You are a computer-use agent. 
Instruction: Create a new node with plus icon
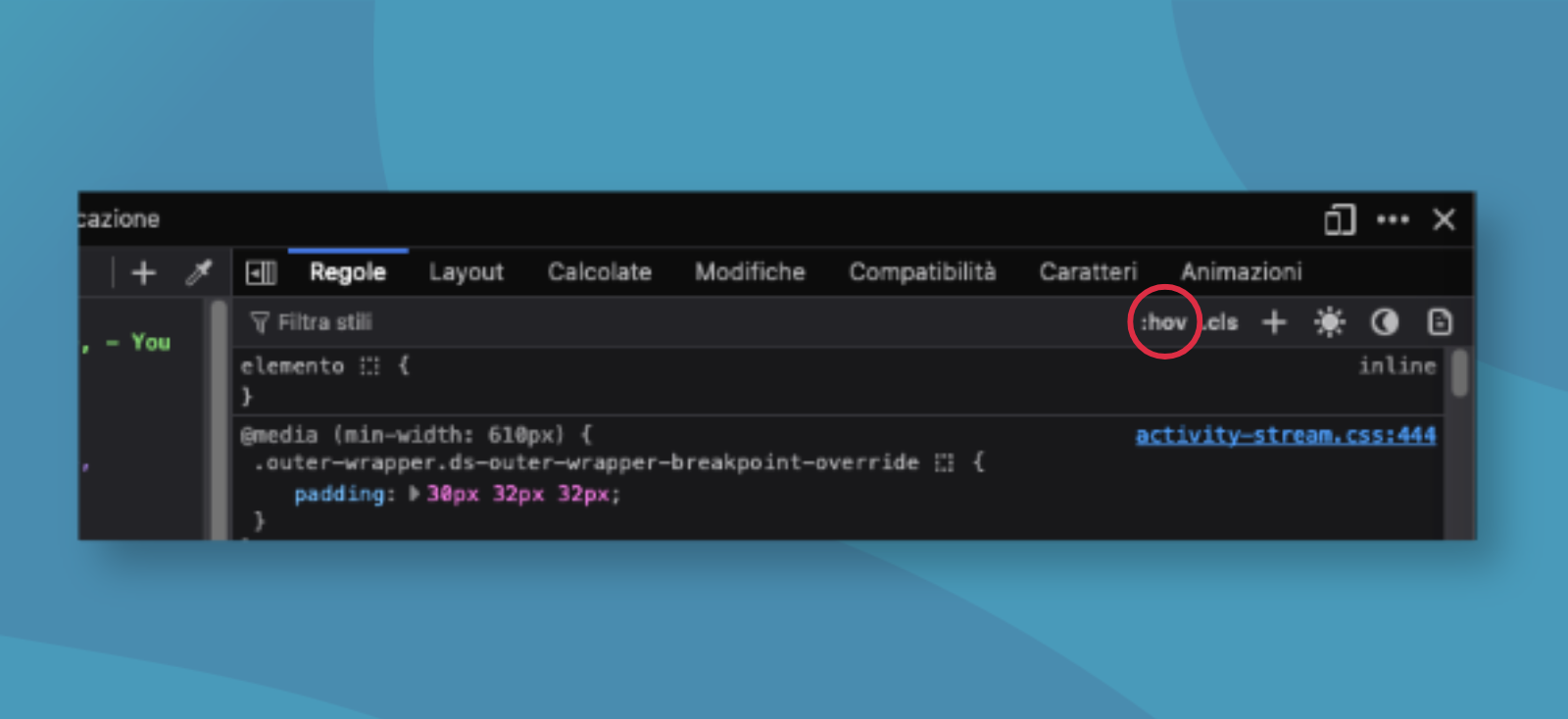[144, 272]
